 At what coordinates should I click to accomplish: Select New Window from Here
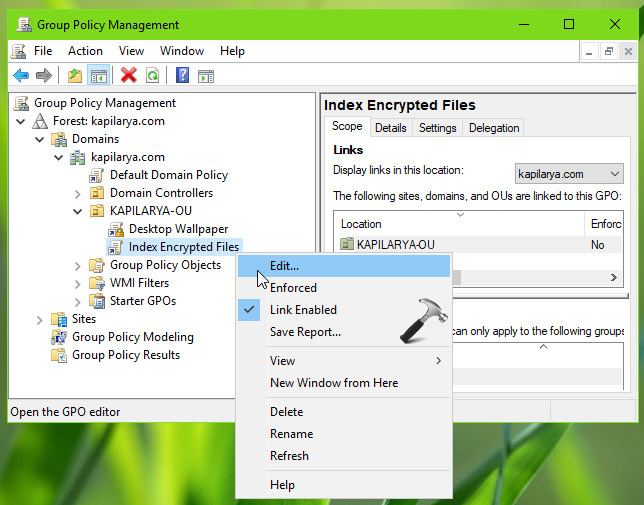click(344, 383)
